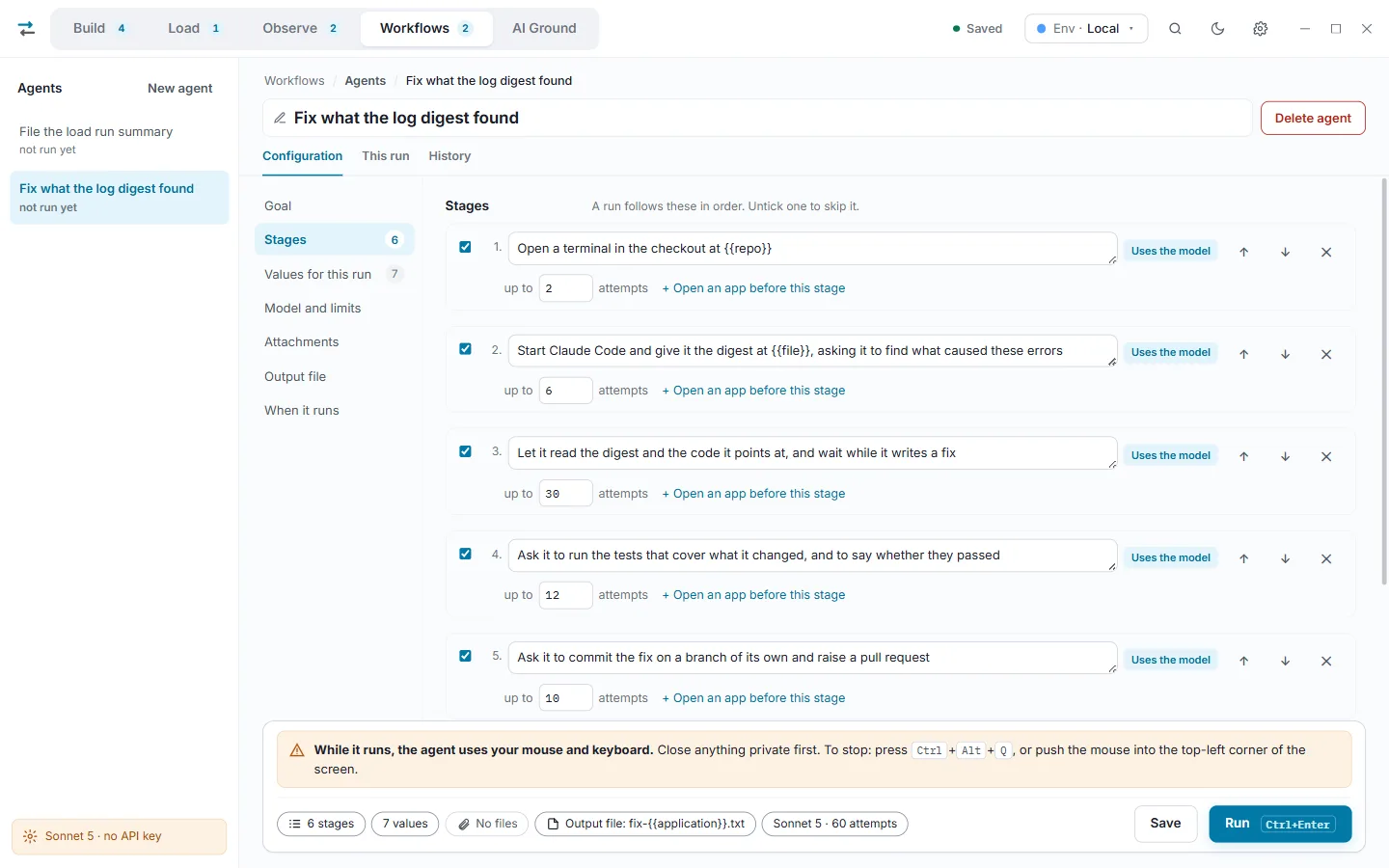Click the Save button
This screenshot has width=1389, height=868.
[1165, 824]
